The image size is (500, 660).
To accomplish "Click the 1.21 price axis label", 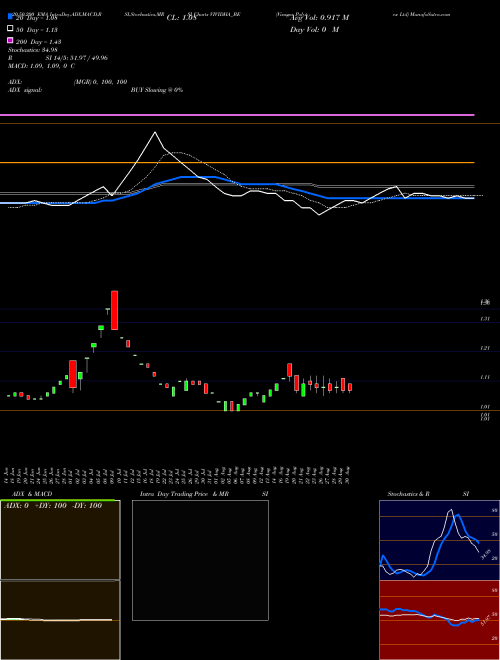I will pyautogui.click(x=485, y=348).
